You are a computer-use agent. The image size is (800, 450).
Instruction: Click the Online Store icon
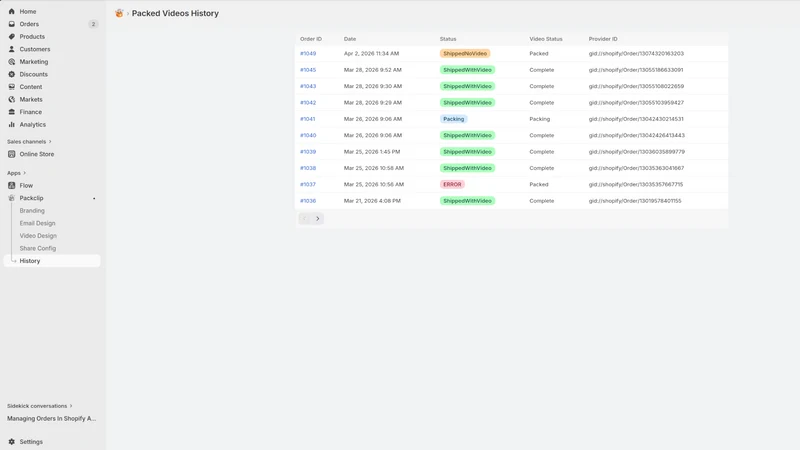[x=12, y=154]
